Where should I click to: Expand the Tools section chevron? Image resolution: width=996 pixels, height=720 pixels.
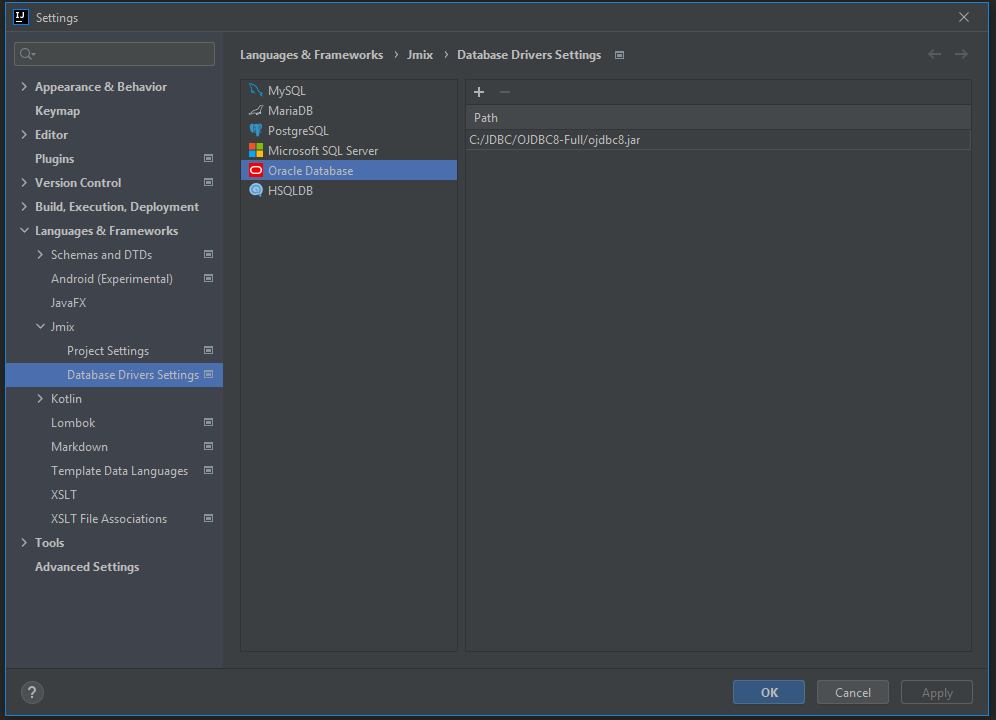pos(24,543)
